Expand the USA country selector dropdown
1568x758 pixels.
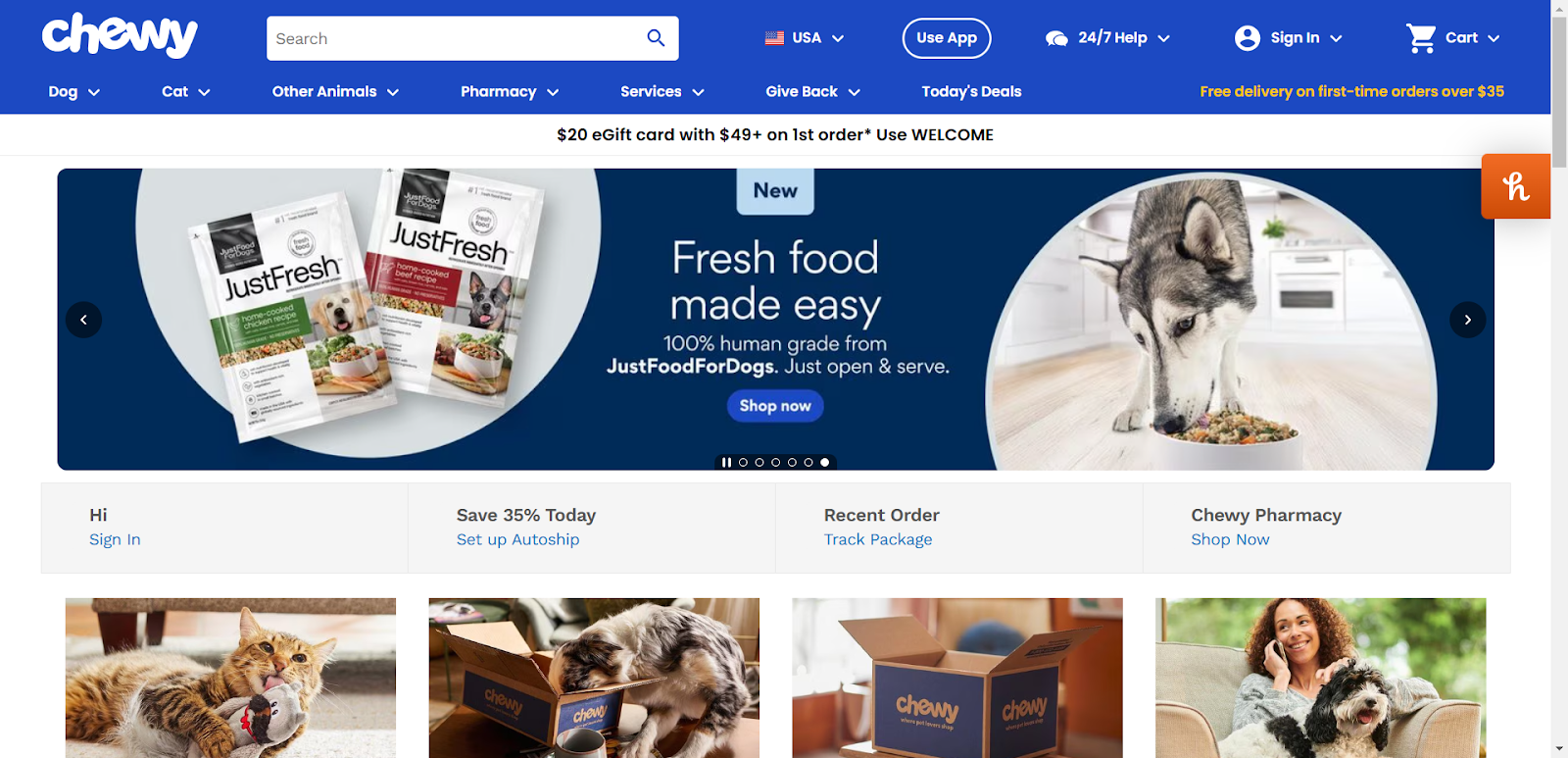[x=805, y=38]
